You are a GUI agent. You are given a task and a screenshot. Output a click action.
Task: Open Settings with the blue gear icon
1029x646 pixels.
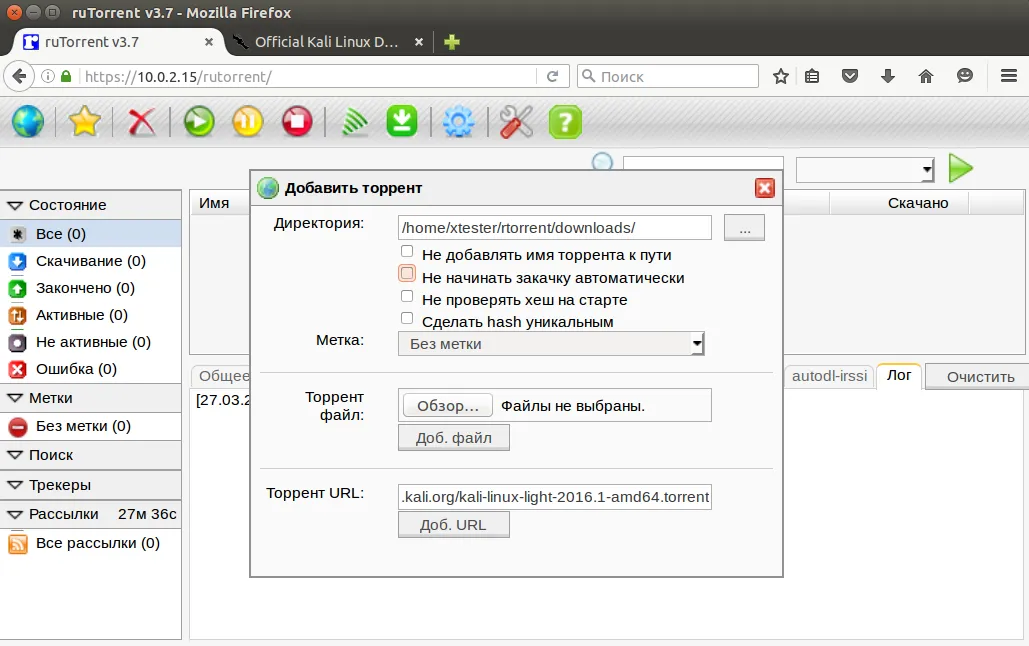point(458,122)
